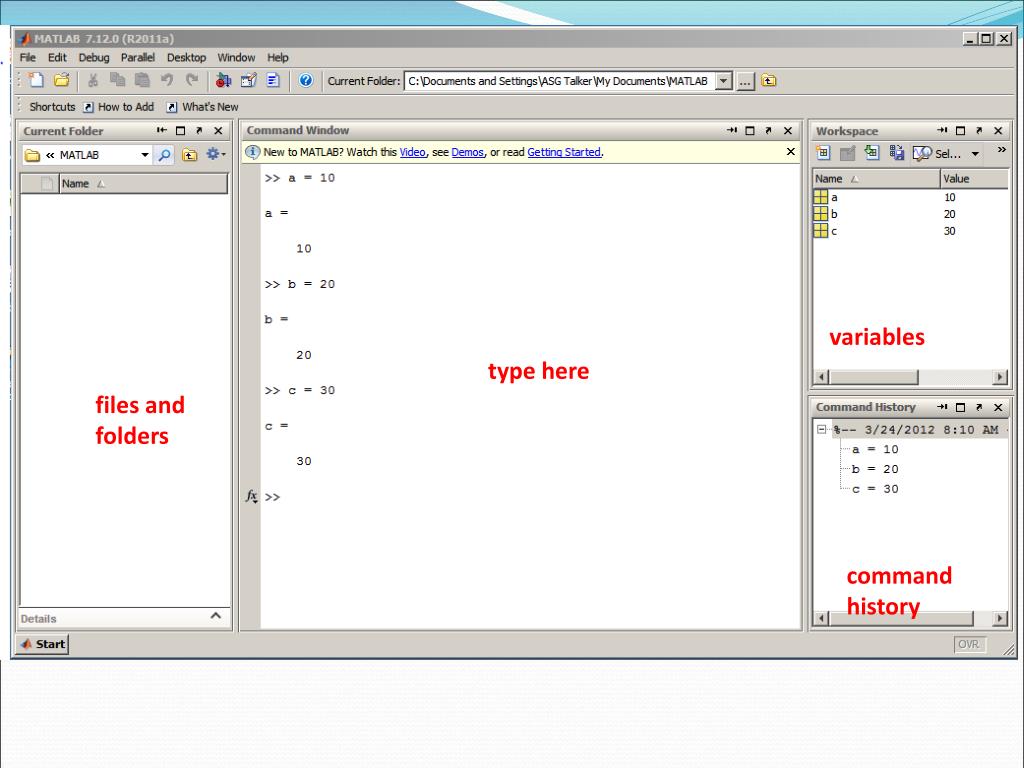Click the plot selection icon in Workspace

pos(922,153)
